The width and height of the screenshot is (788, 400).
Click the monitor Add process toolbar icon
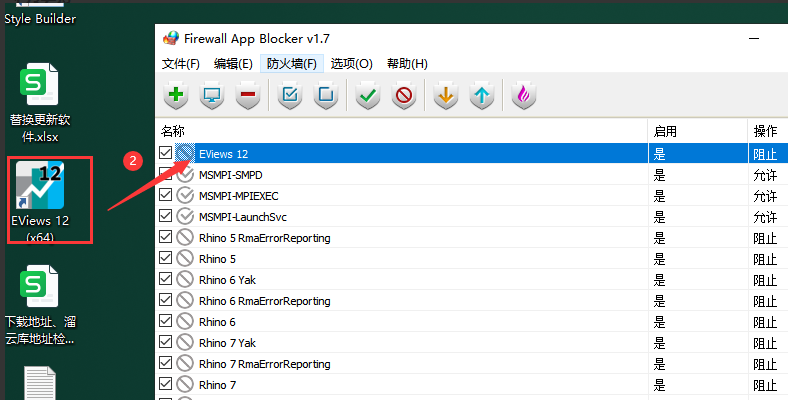click(212, 95)
